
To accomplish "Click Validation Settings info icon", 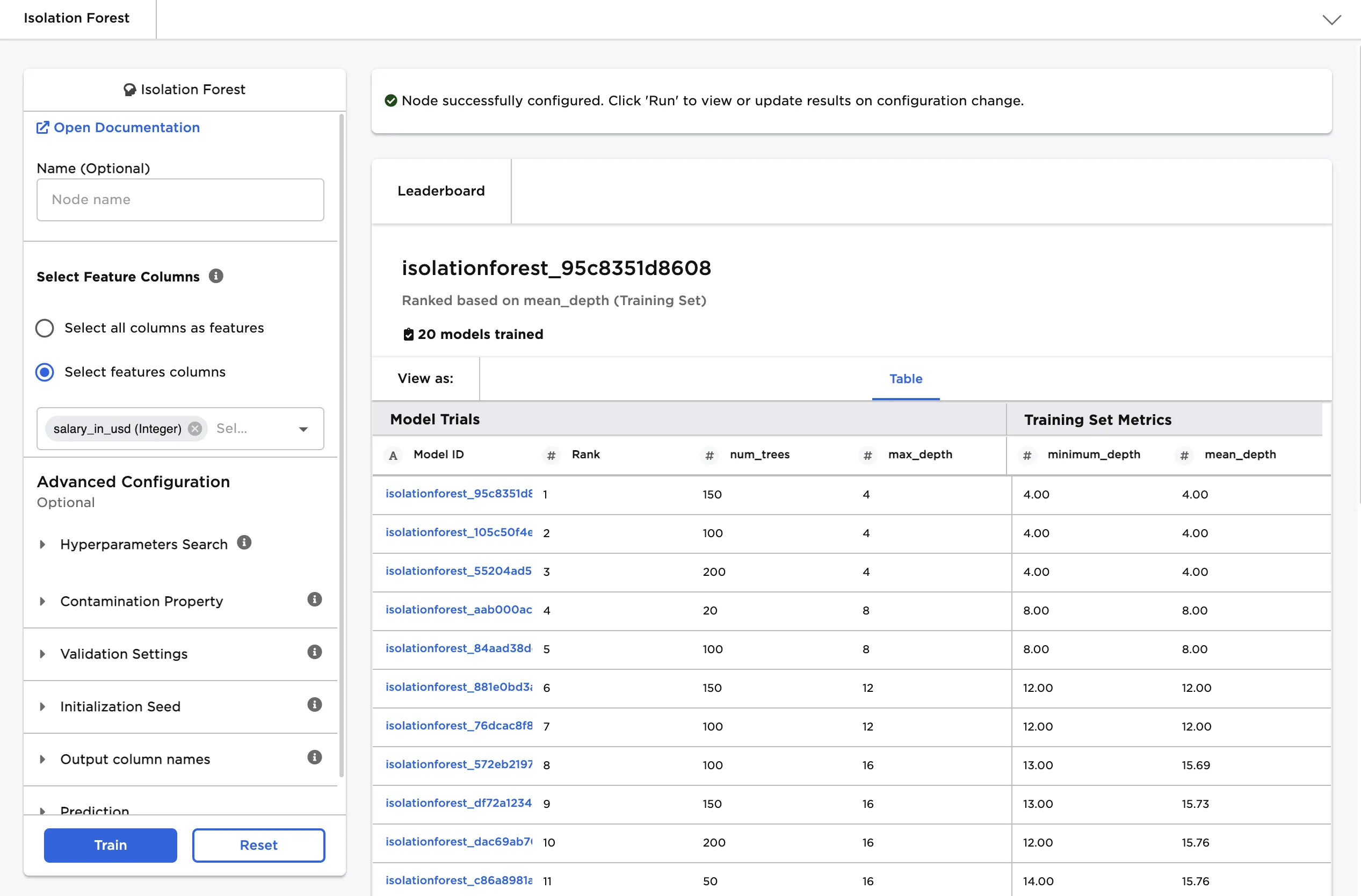I will coord(315,652).
